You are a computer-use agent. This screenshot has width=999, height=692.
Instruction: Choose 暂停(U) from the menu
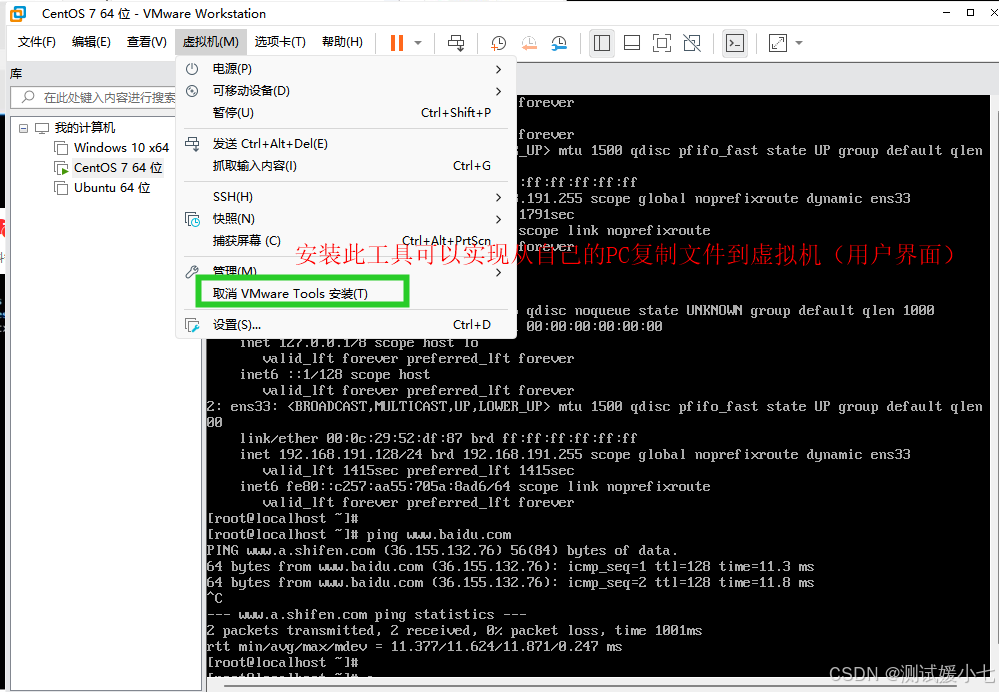tap(346, 113)
